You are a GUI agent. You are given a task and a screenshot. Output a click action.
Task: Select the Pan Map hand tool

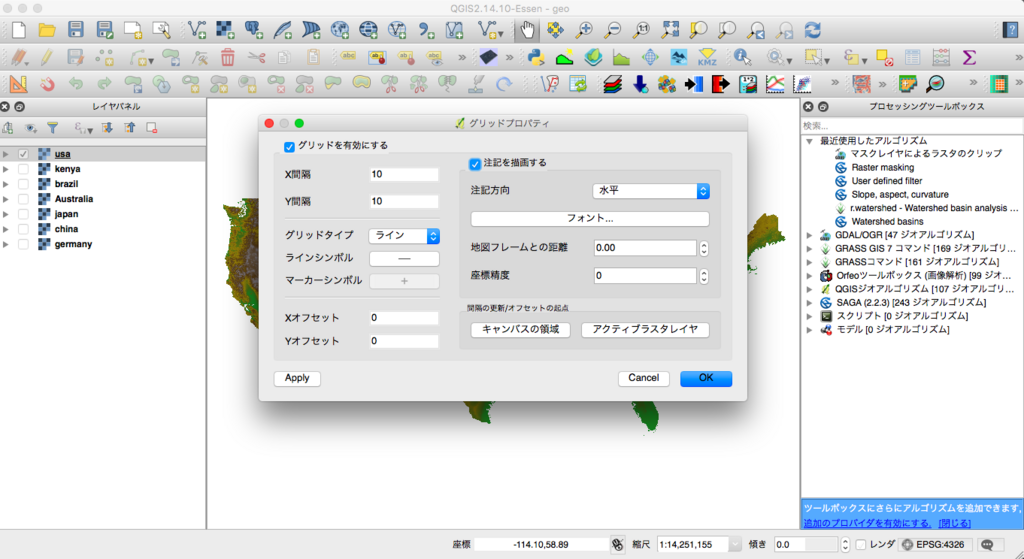point(526,29)
